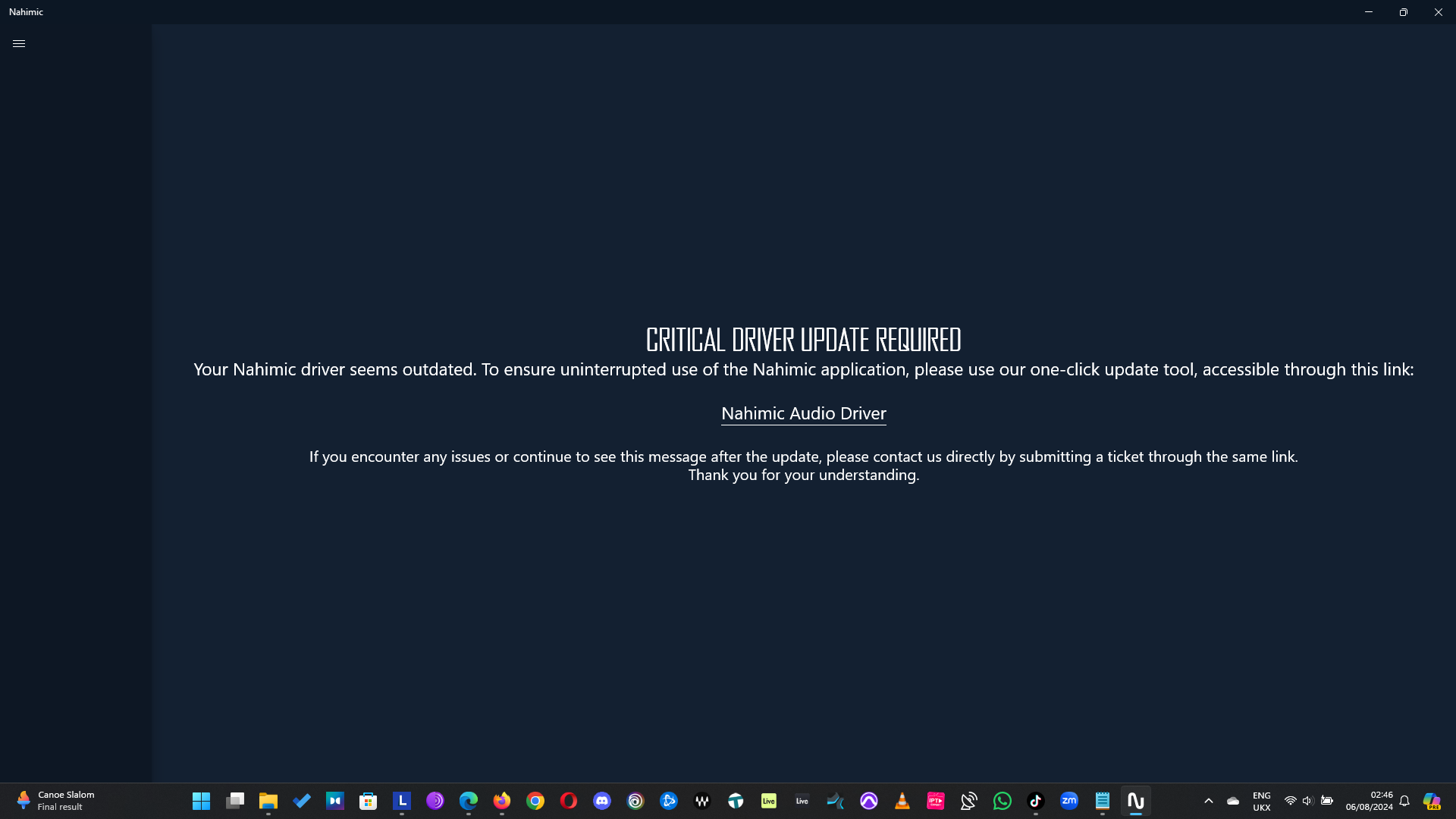Open WhatsApp from the taskbar
The width and height of the screenshot is (1456, 819).
click(1002, 801)
